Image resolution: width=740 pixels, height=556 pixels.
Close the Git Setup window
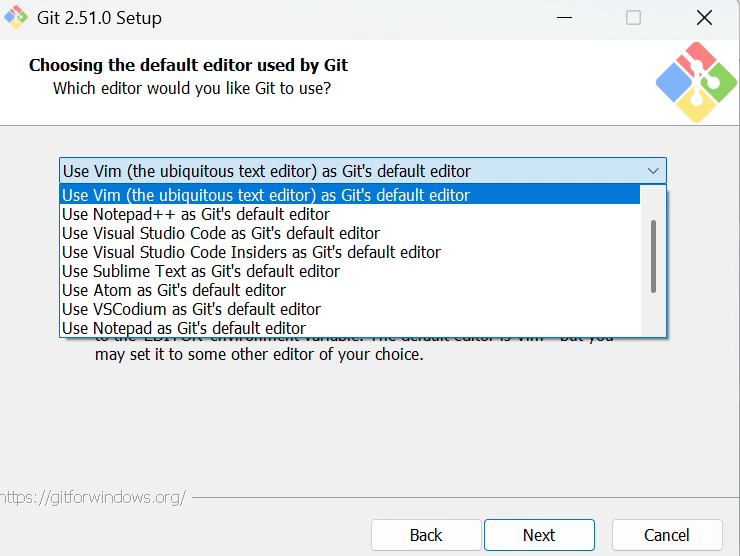tap(704, 18)
